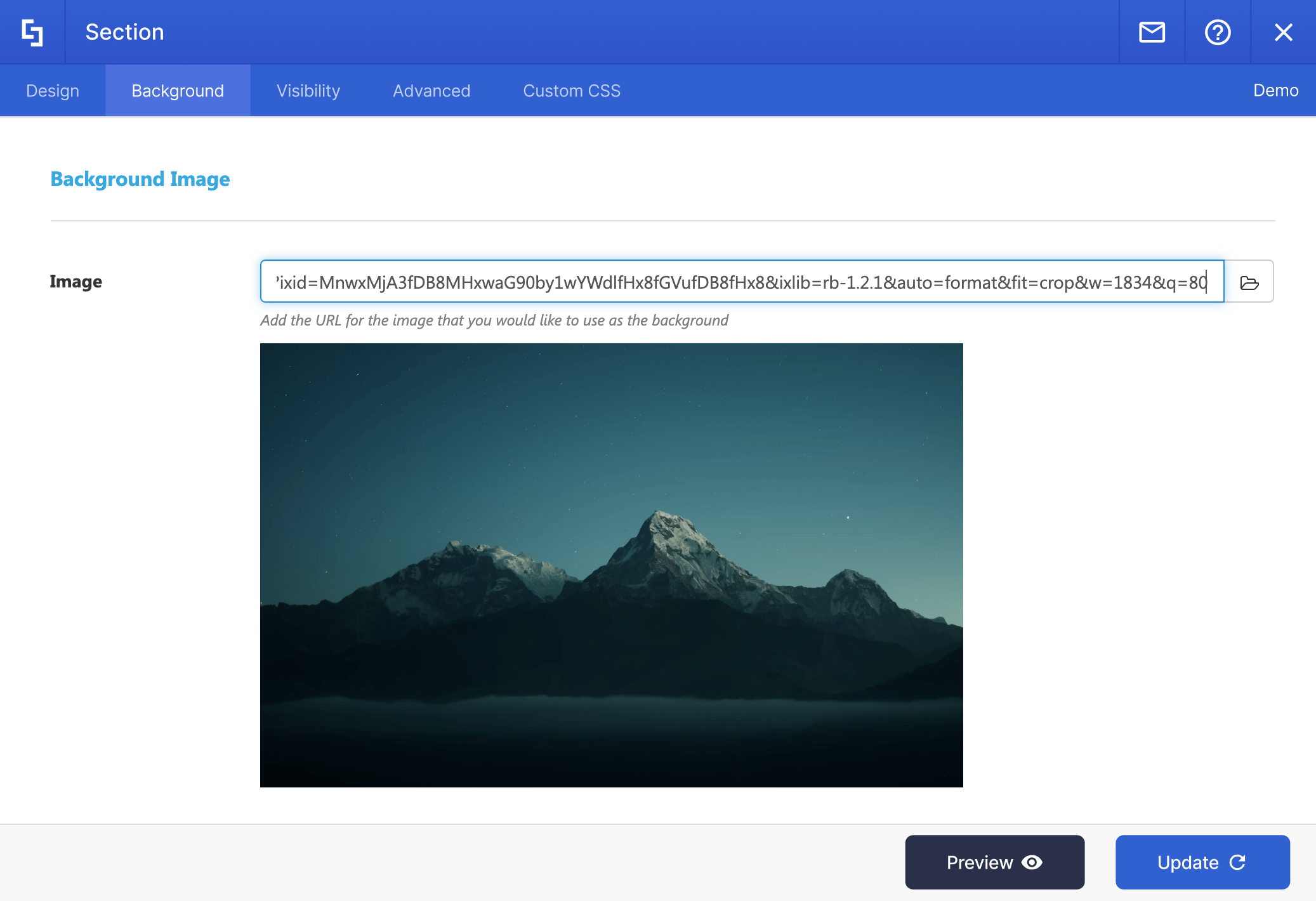Open the help question mark icon
Screen dimensions: 1316x901
[1218, 32]
